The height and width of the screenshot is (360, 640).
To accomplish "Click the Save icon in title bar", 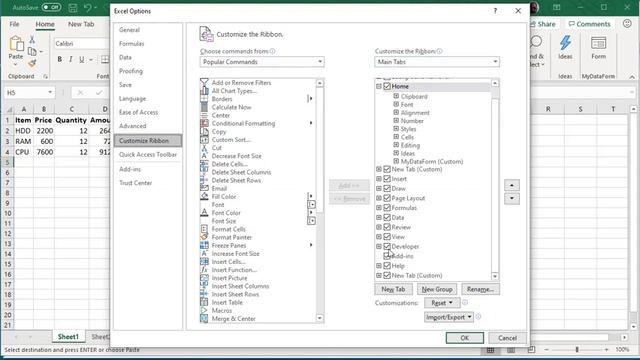I will pos(73,8).
